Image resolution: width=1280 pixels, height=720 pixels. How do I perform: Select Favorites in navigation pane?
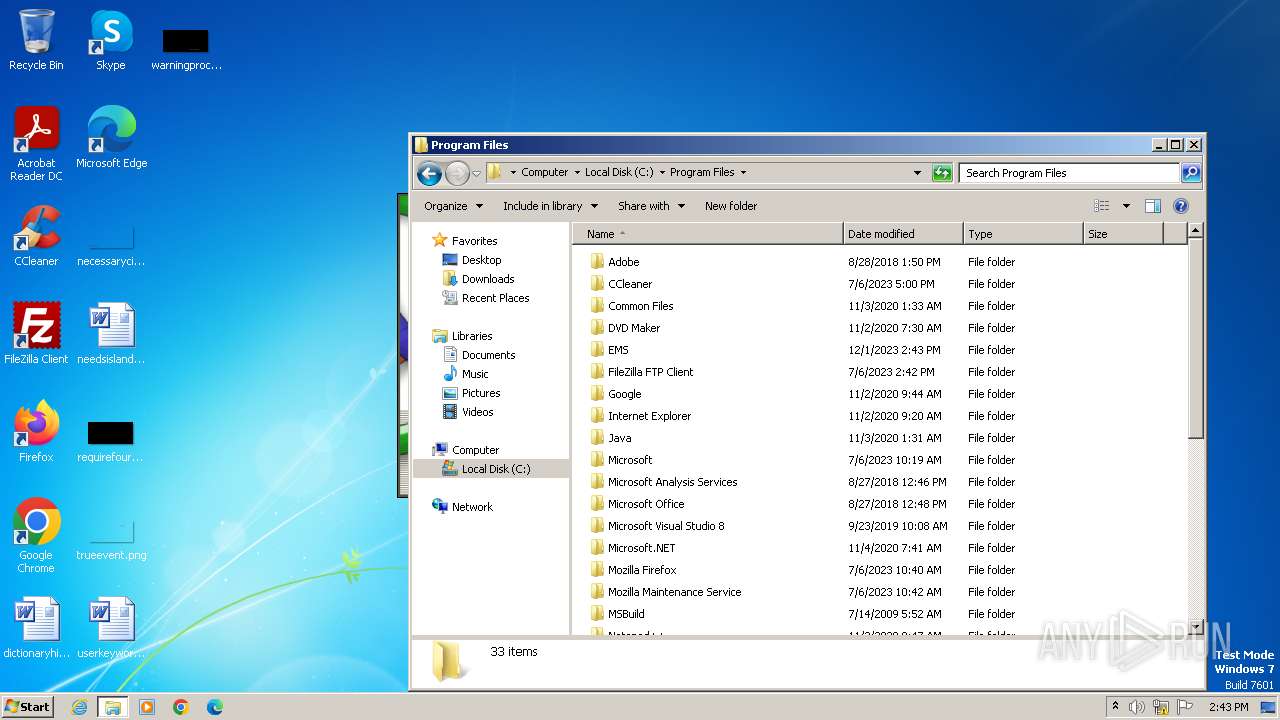[474, 241]
